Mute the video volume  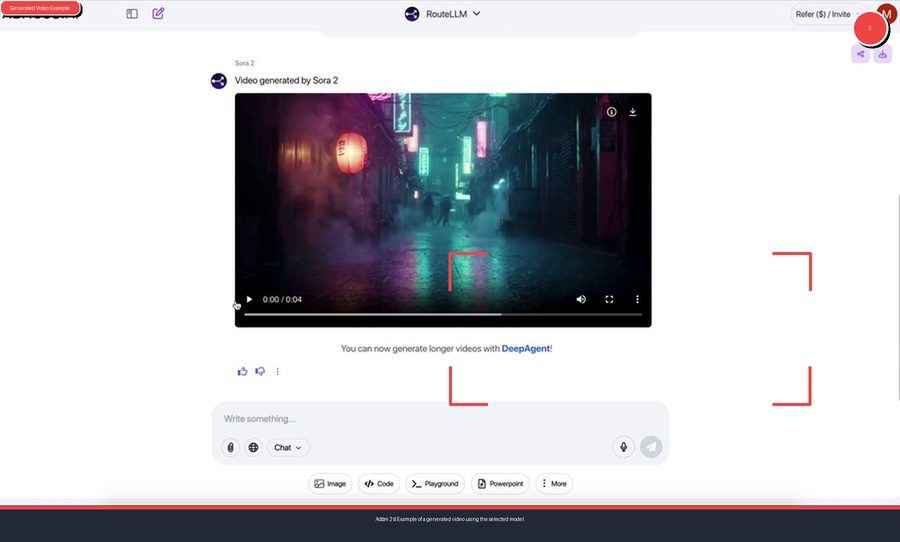click(x=581, y=299)
